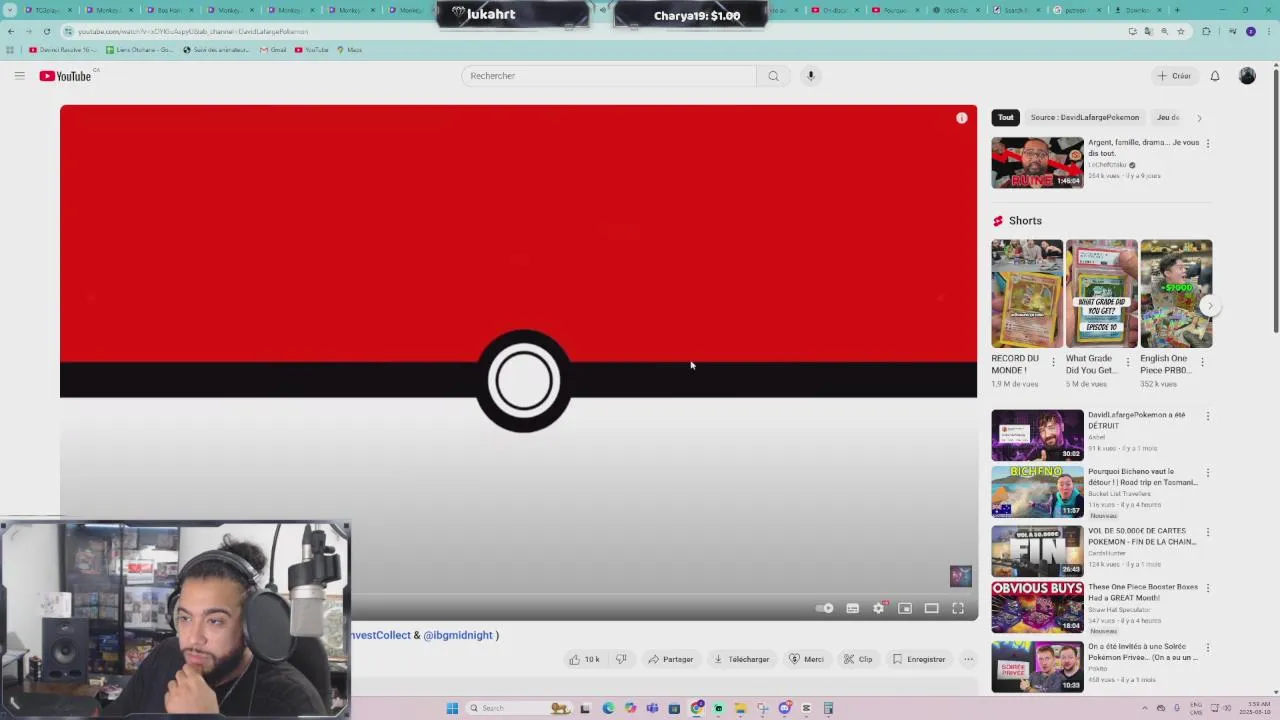Image resolution: width=1280 pixels, height=720 pixels.
Task: Open options for One Piece Booster Boxes video
Action: [1207, 588]
